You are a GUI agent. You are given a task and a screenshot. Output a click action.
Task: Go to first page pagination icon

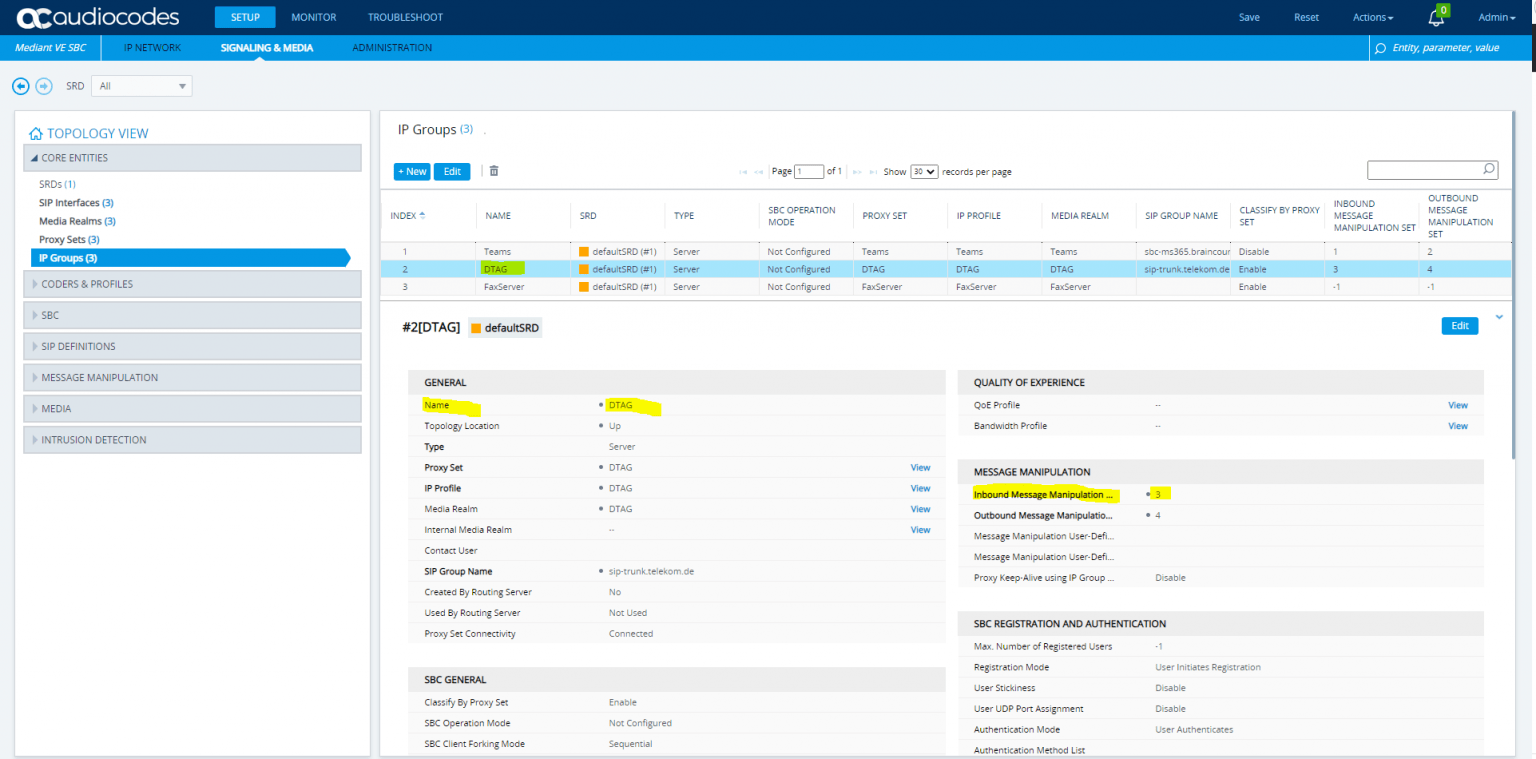point(743,172)
